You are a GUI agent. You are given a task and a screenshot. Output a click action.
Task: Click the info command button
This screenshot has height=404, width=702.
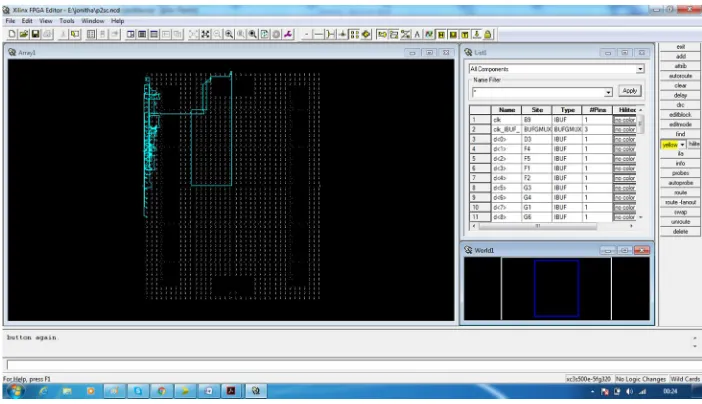pyautogui.click(x=681, y=163)
